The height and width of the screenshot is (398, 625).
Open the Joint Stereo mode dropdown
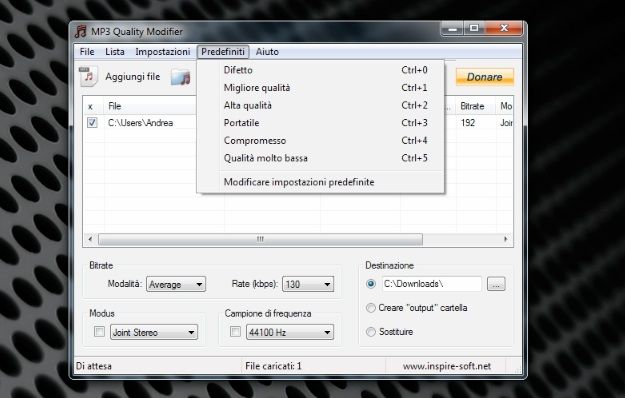(154, 332)
